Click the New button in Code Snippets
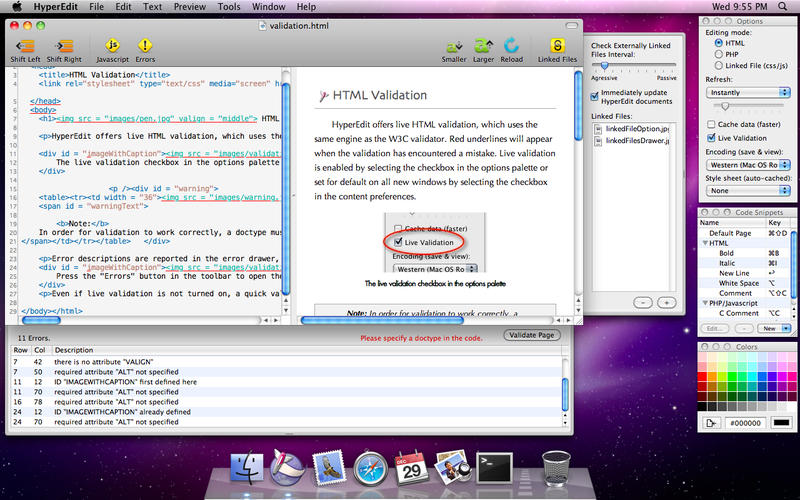 click(x=770, y=328)
